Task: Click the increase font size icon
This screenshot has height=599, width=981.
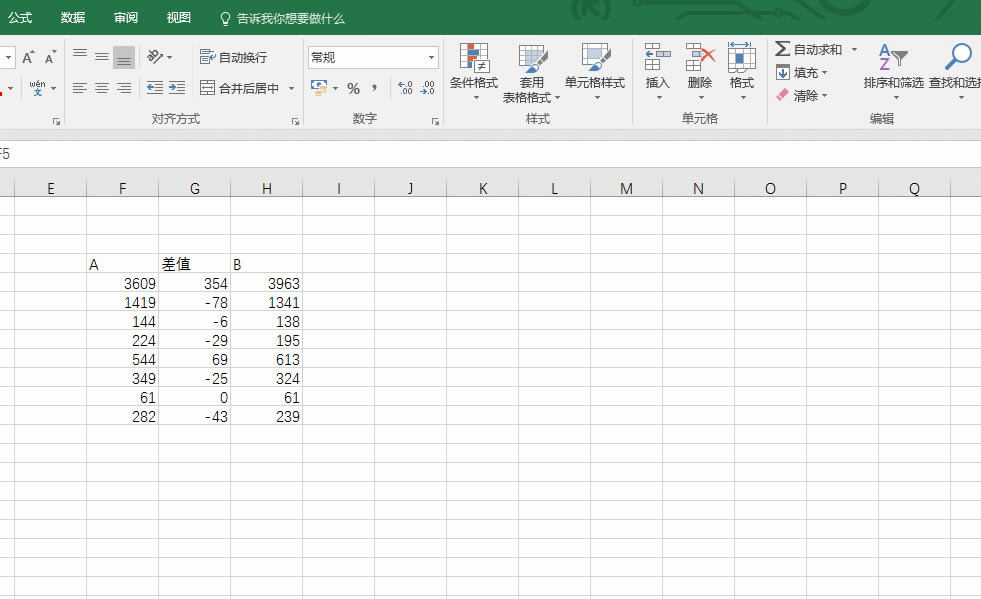Action: point(28,58)
